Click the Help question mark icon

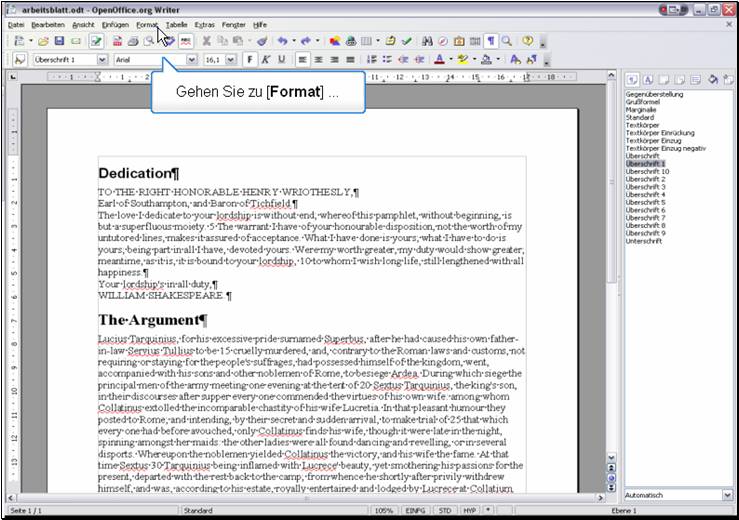527,41
